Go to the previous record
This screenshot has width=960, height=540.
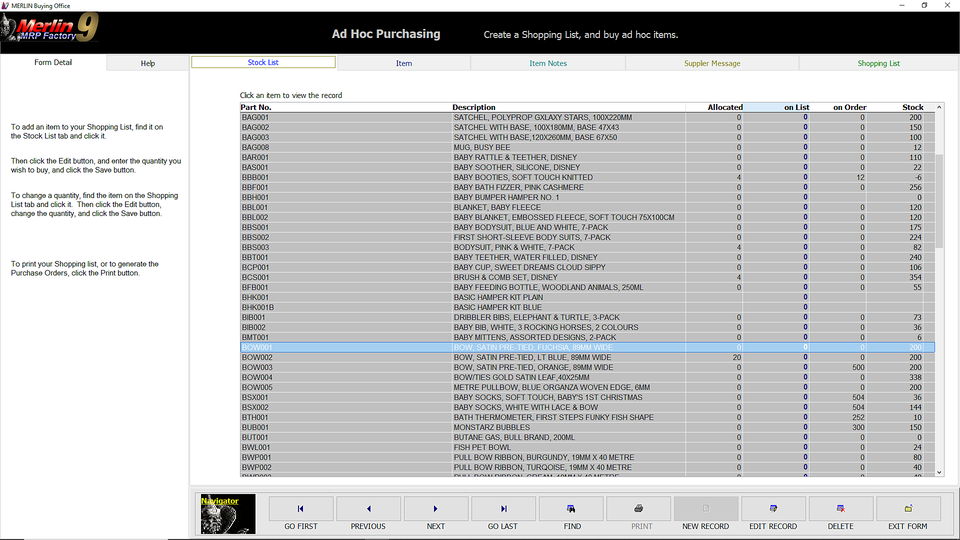368,509
